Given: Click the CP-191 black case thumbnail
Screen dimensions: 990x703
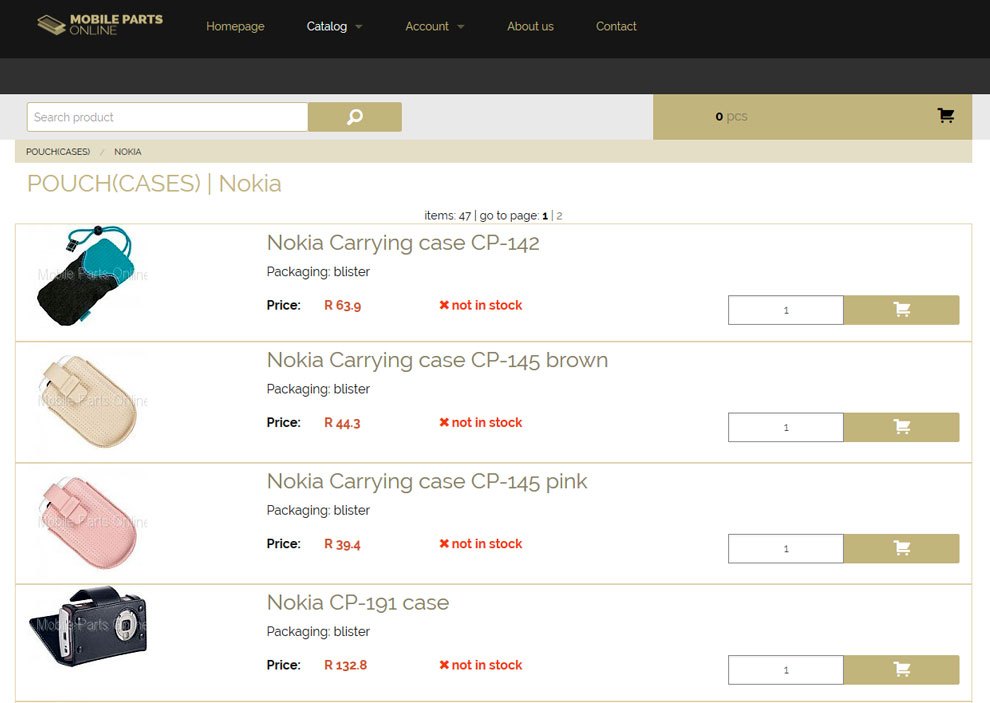Looking at the screenshot, I should [x=88, y=626].
